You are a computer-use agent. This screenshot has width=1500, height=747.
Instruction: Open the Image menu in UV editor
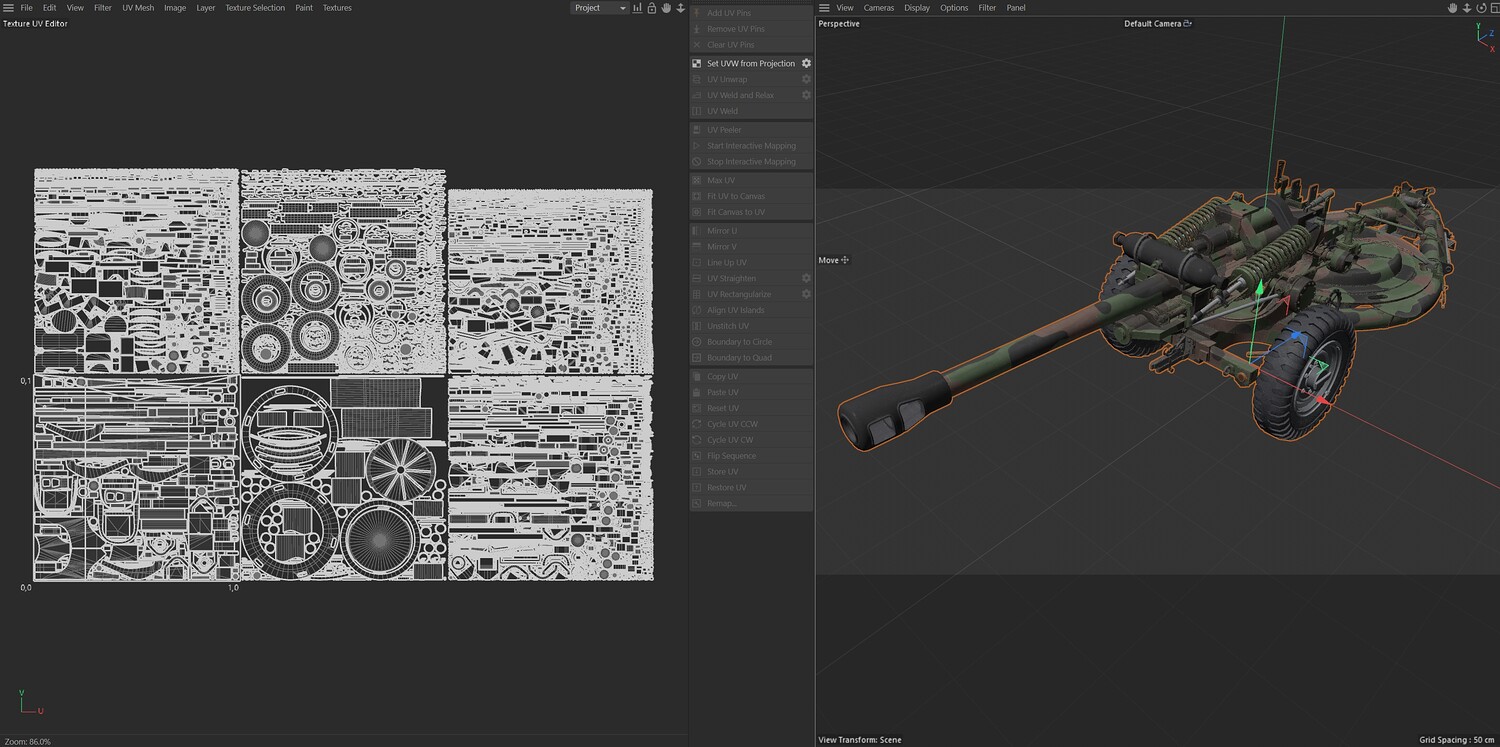[x=175, y=8]
